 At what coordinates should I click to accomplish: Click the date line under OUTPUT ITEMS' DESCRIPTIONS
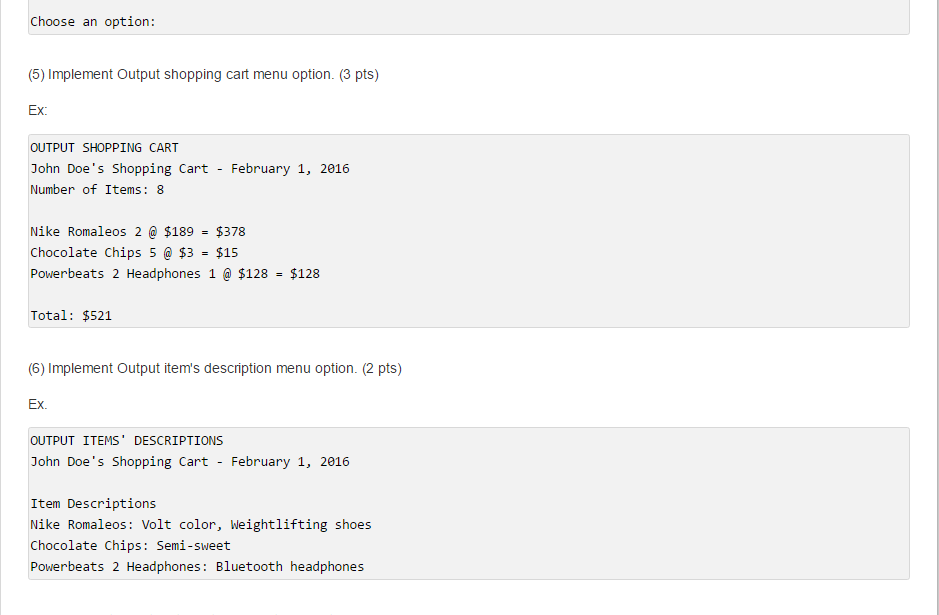tap(190, 462)
